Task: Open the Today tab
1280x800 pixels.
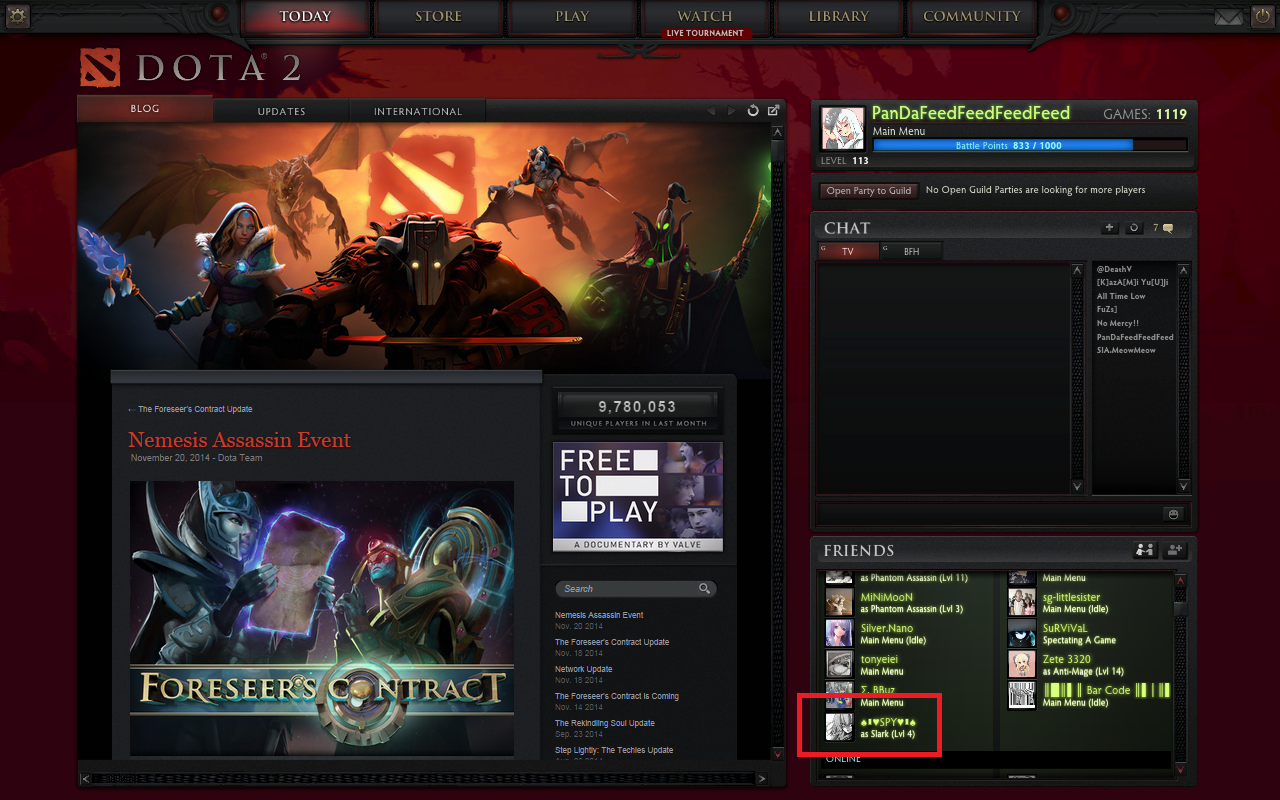Action: pyautogui.click(x=305, y=17)
